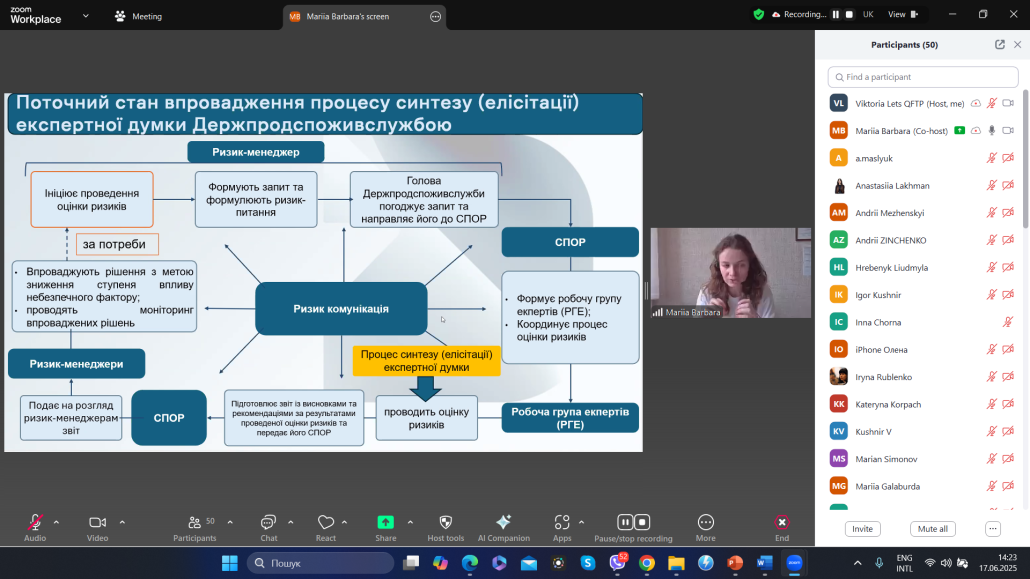
Task: Click the Mute all button
Action: tap(933, 529)
